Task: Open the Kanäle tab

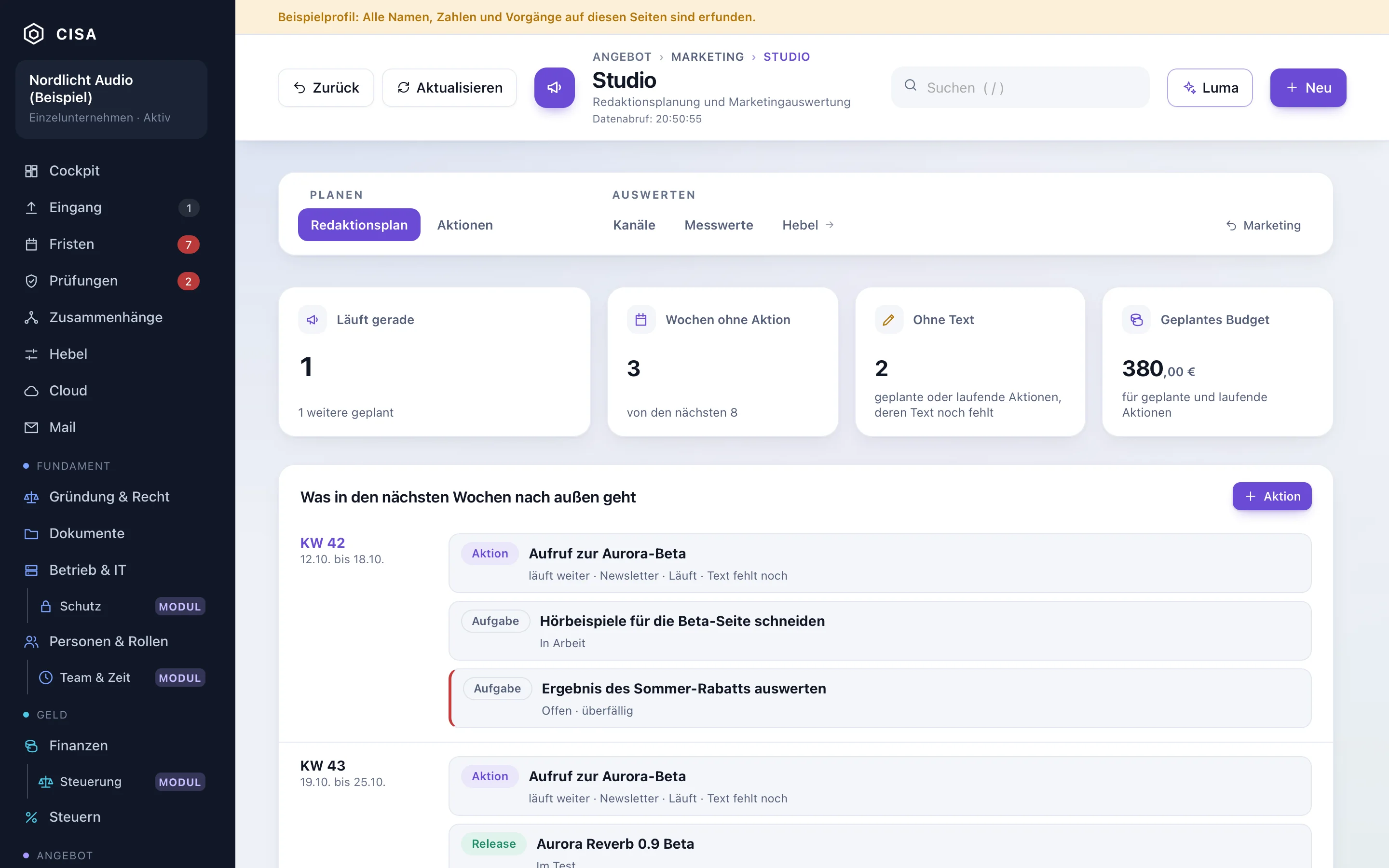Action: pyautogui.click(x=634, y=225)
